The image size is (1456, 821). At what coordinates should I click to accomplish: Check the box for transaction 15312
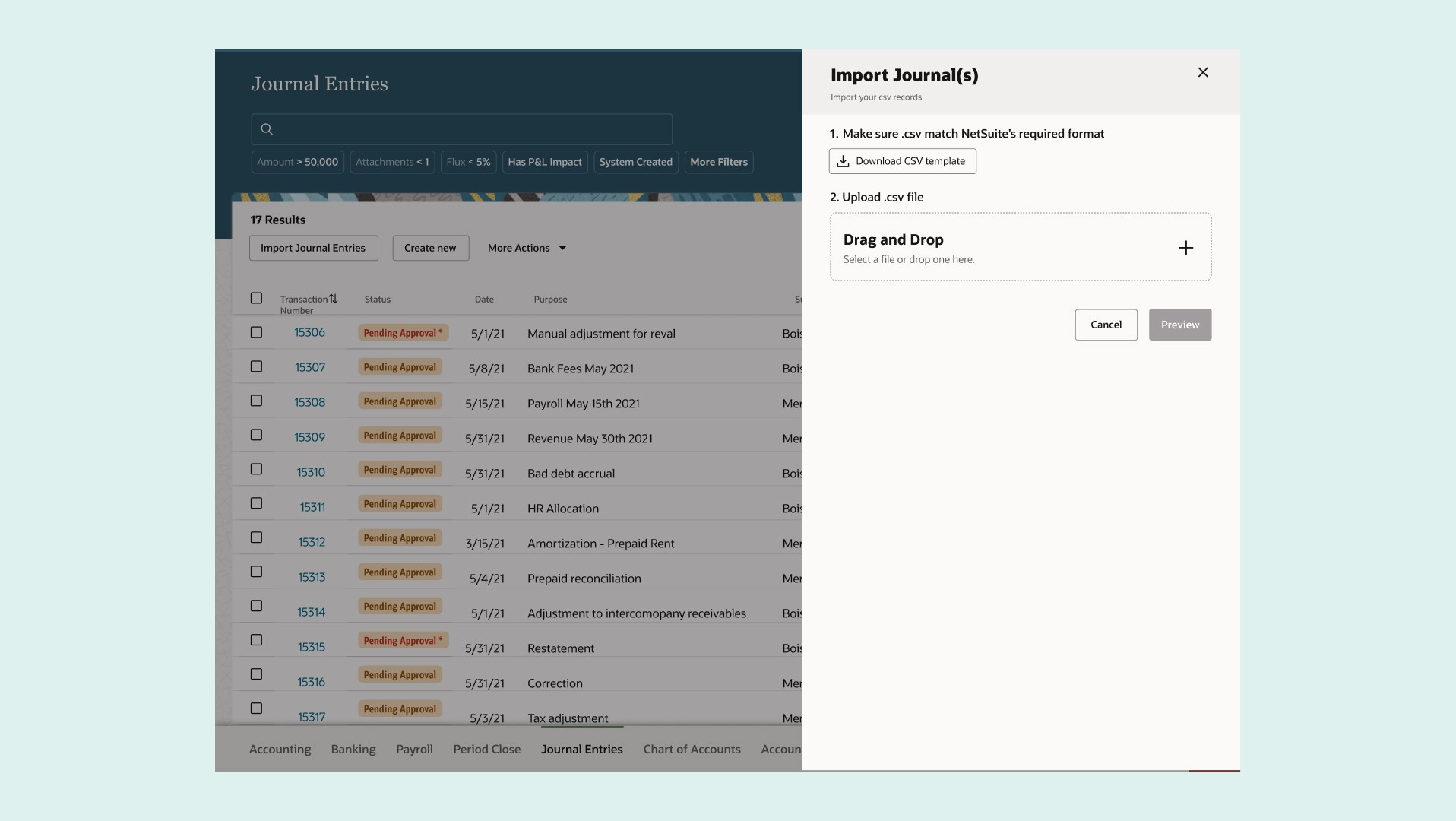(256, 537)
